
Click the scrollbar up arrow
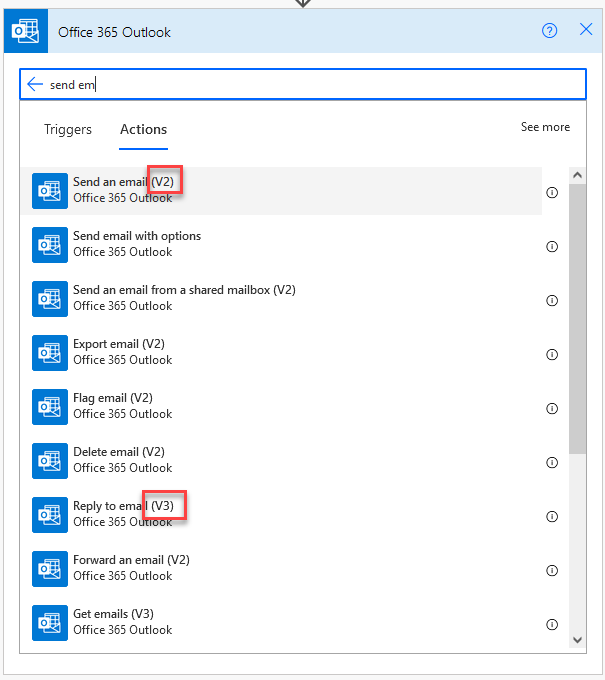click(577, 175)
